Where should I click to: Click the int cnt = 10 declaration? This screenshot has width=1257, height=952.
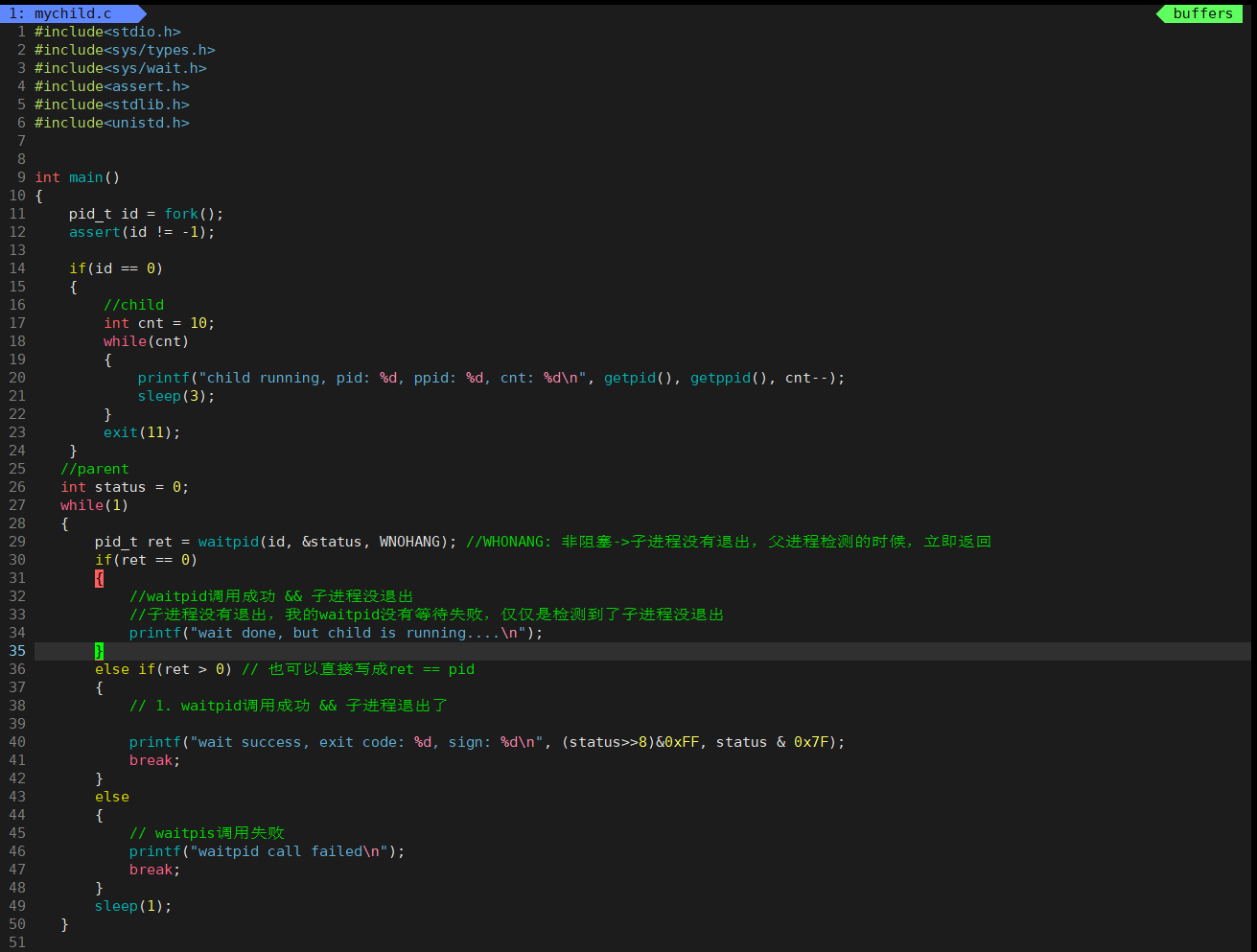pyautogui.click(x=159, y=323)
